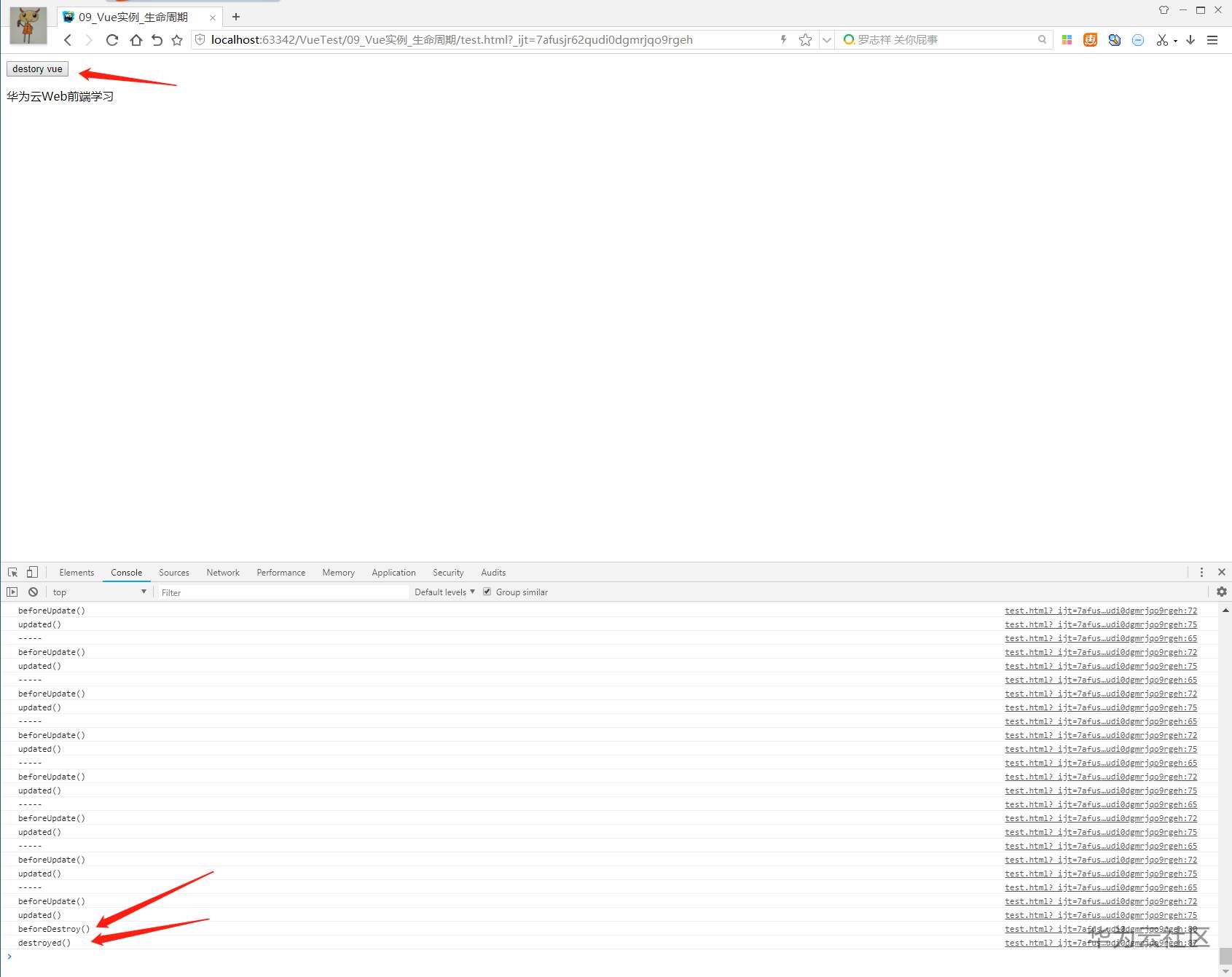Screen dimensions: 1232x977
Task: Open the blue translate extension icon
Action: pos(1114,40)
